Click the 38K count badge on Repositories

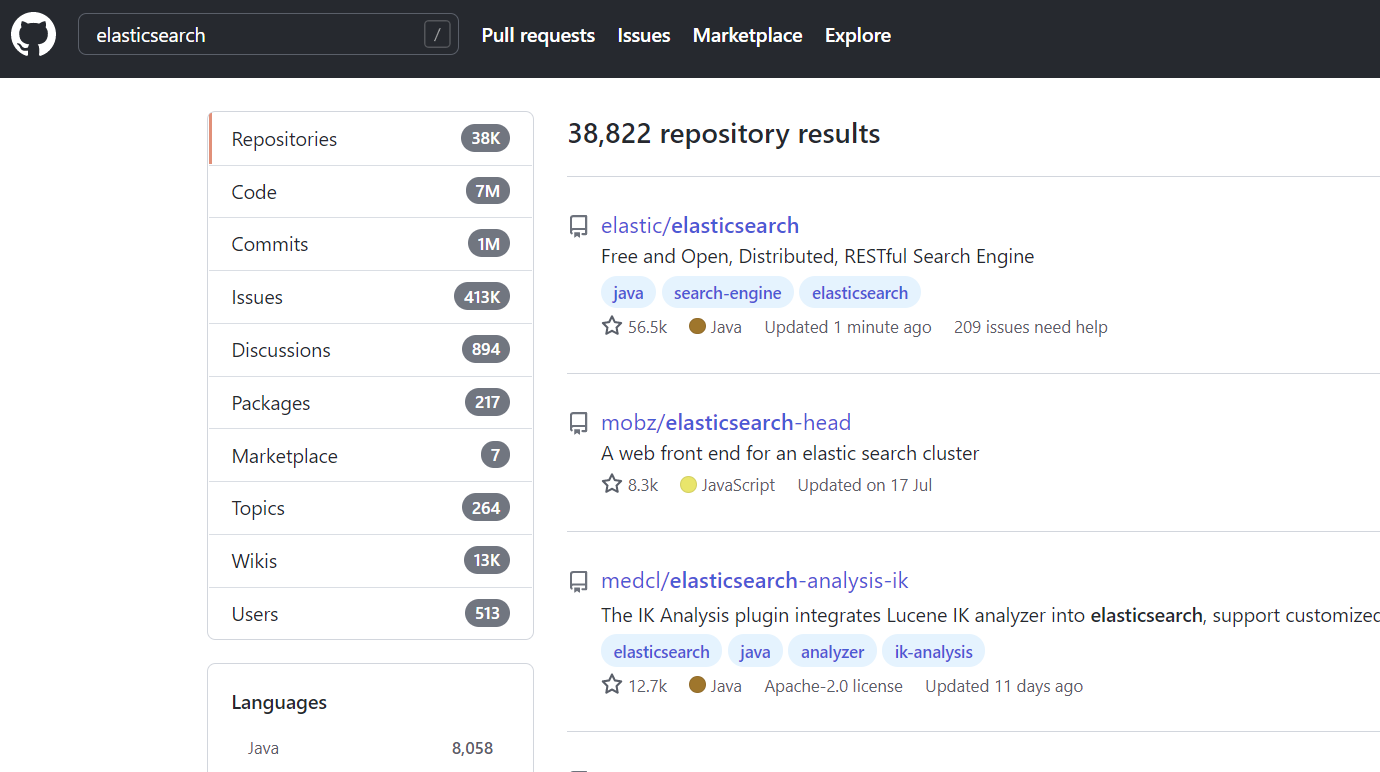[x=486, y=138]
